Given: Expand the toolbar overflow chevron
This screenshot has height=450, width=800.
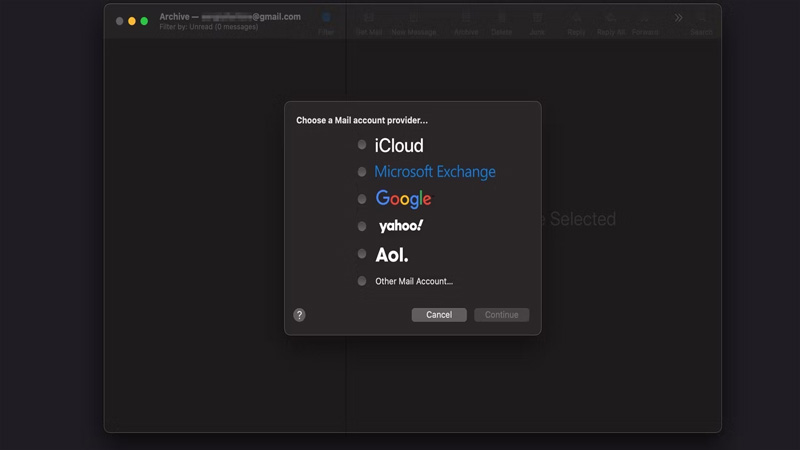Looking at the screenshot, I should (x=678, y=18).
